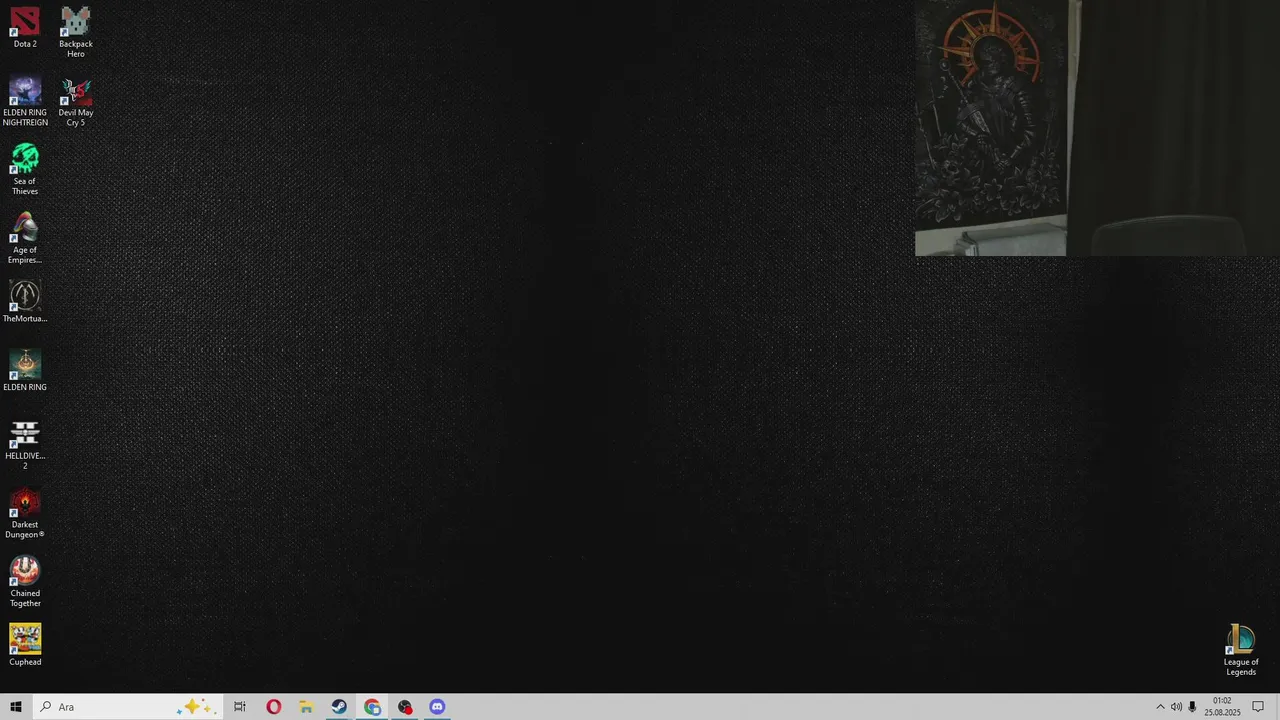Switch to the OBS recording app in taskbar

click(x=405, y=707)
